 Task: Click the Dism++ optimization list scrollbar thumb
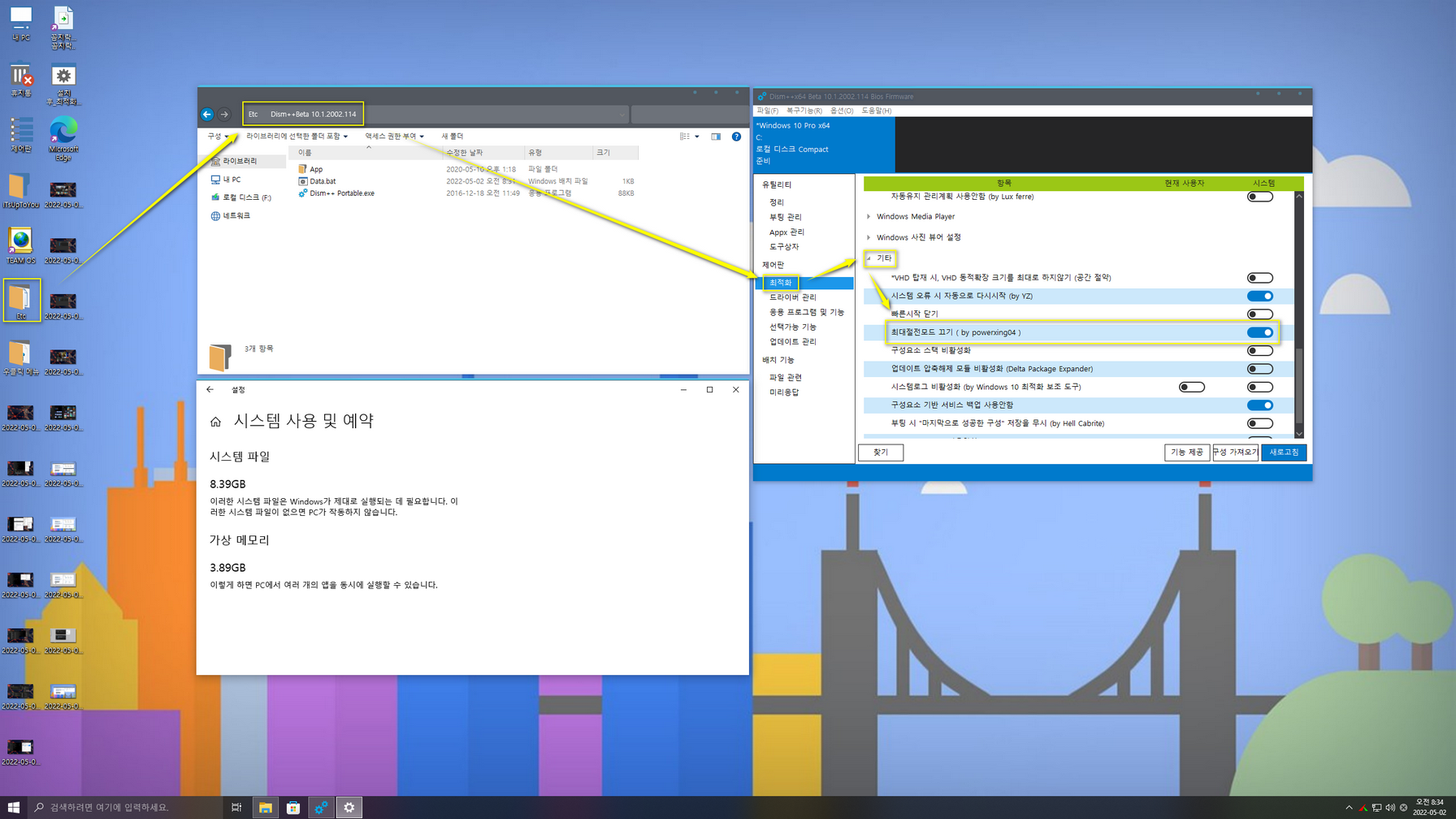tap(1298, 386)
